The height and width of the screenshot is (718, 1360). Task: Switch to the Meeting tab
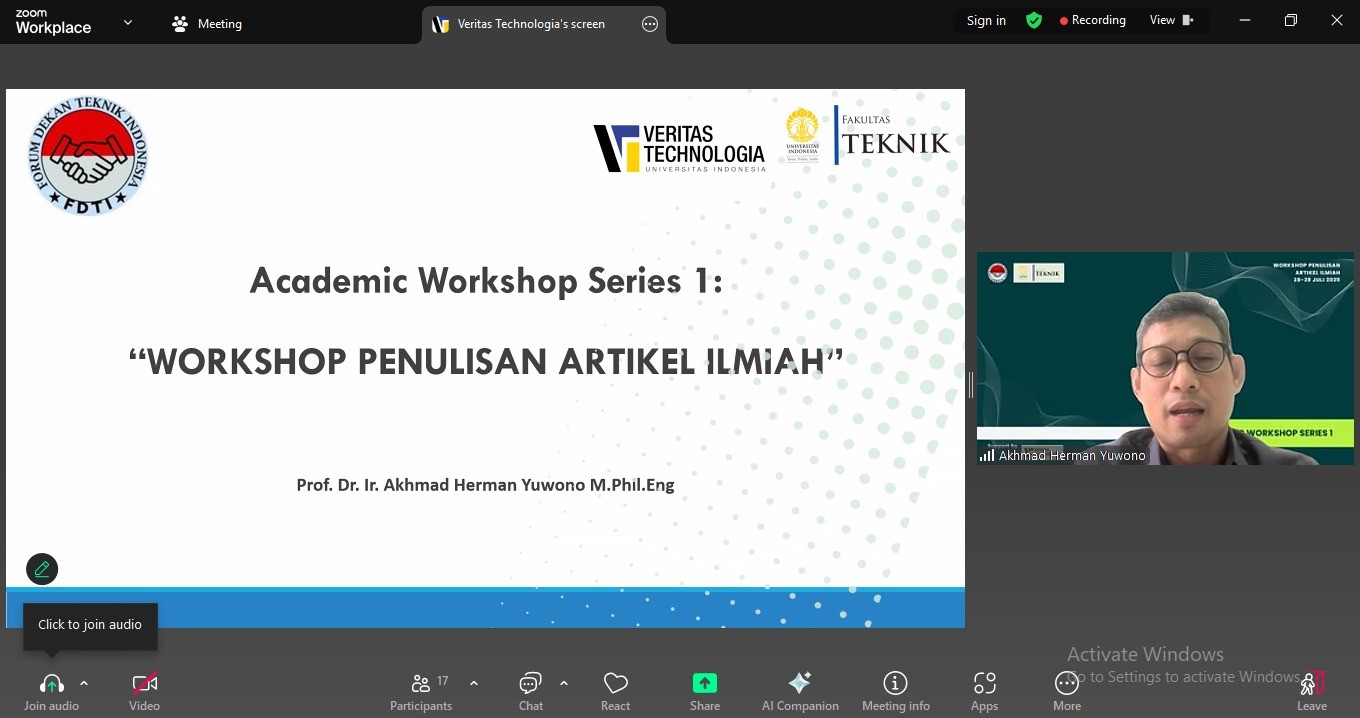point(208,24)
